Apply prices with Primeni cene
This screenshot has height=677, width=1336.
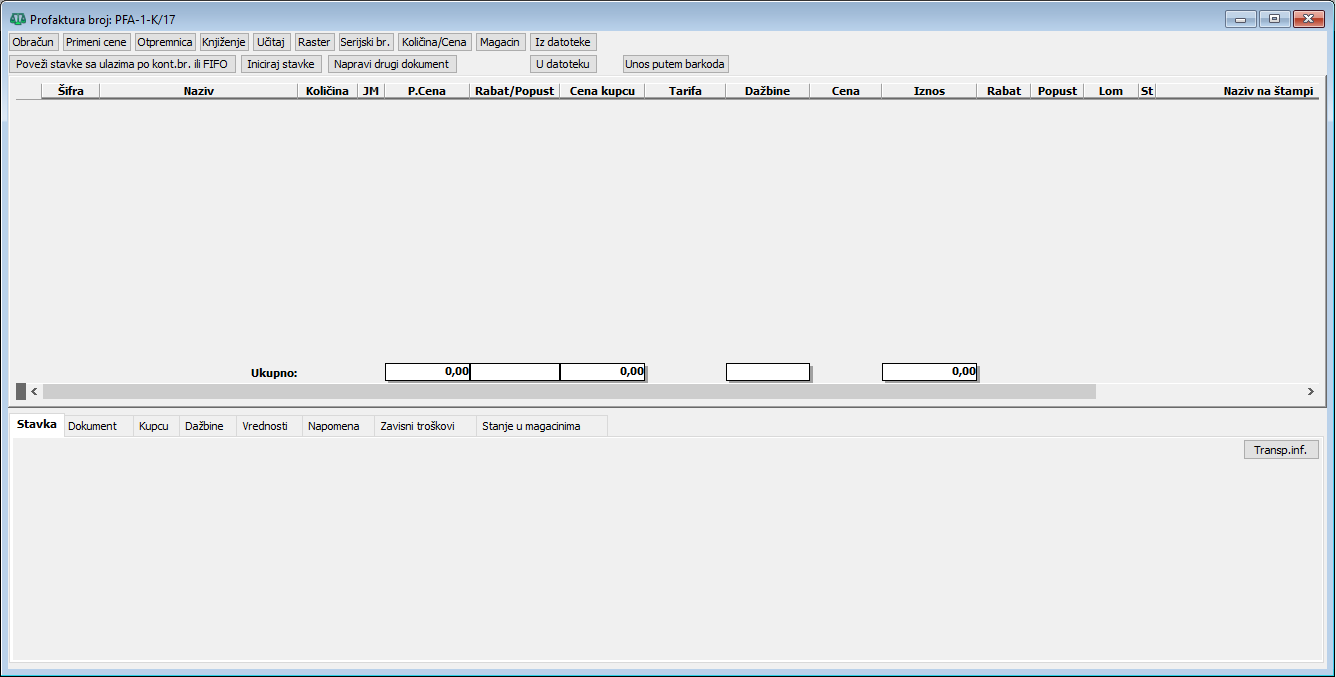(x=97, y=42)
